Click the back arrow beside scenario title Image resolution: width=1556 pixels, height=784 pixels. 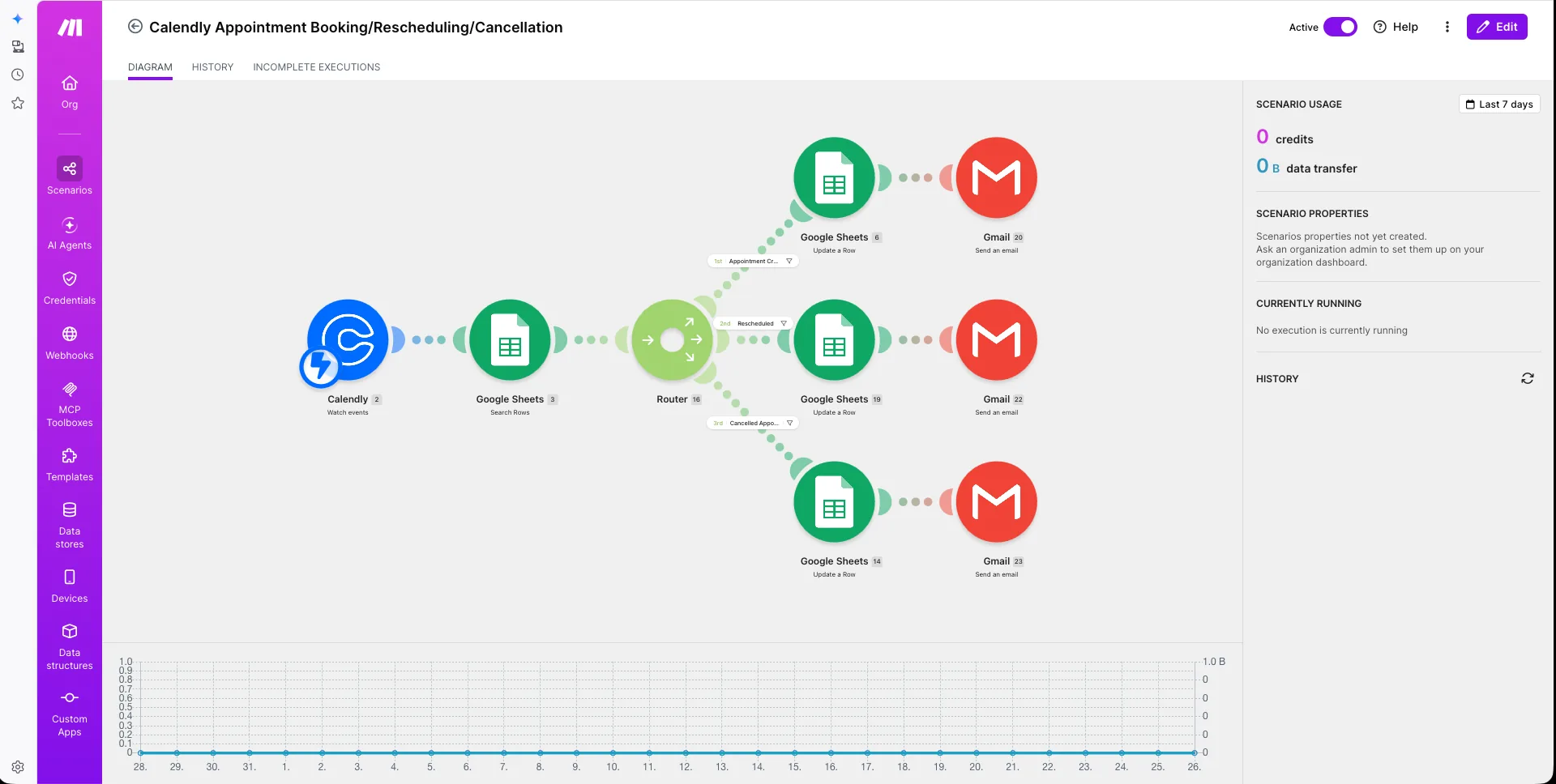click(135, 27)
